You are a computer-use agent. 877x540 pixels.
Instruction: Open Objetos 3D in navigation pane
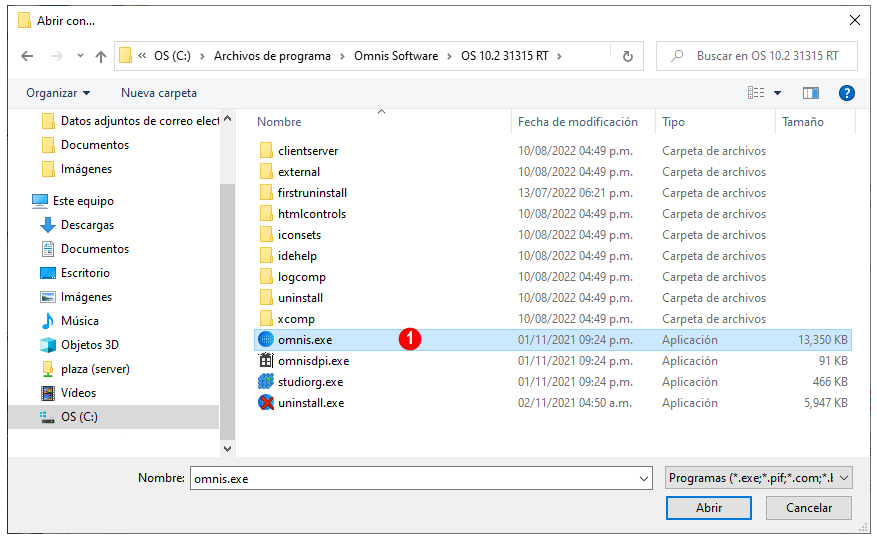(79, 345)
